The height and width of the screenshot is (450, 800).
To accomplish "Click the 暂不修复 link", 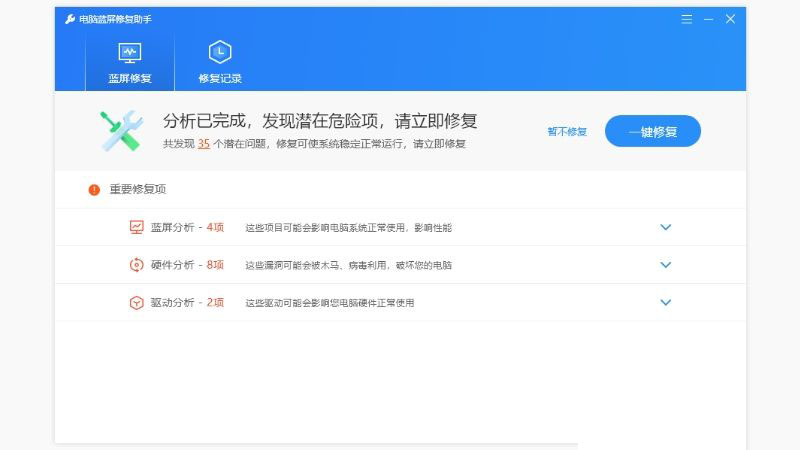I will pos(567,132).
